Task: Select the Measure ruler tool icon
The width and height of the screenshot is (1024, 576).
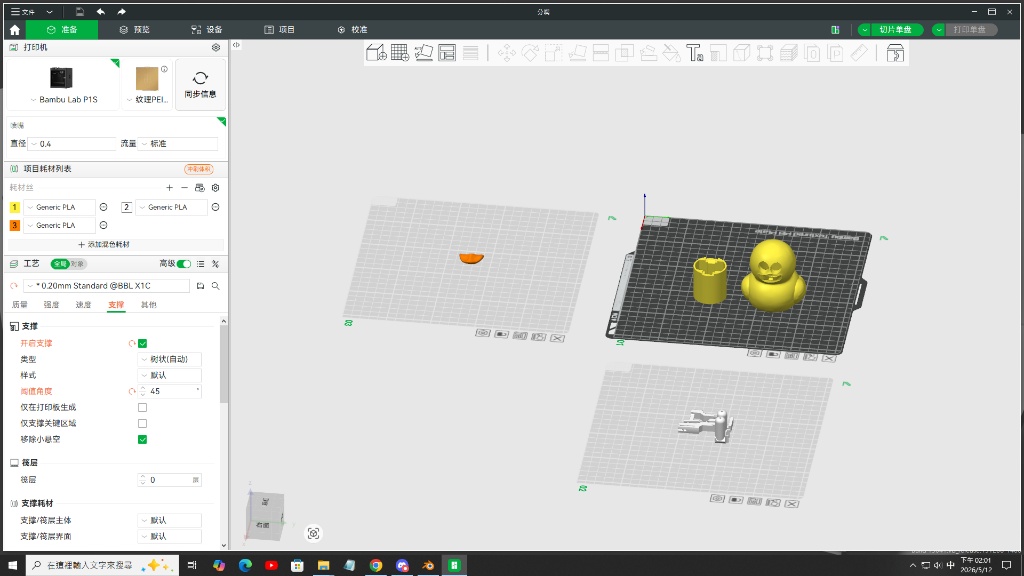Action: [x=859, y=53]
